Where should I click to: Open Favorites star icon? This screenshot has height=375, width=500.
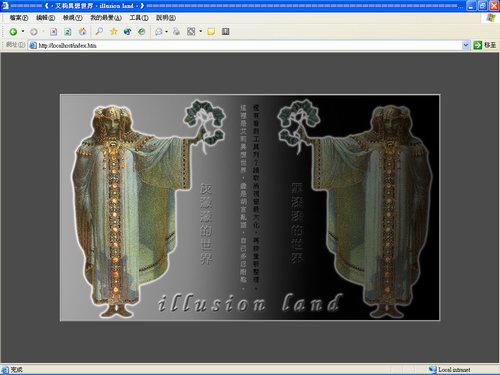tap(114, 31)
